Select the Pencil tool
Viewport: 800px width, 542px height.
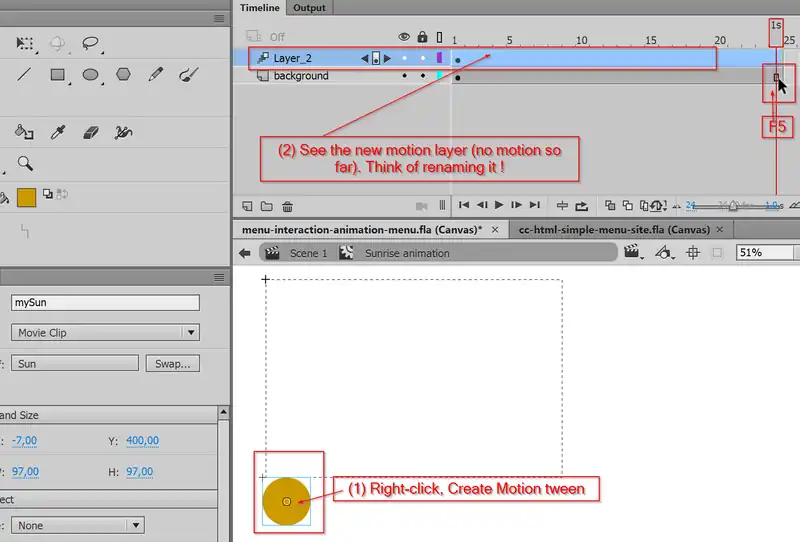coord(155,74)
